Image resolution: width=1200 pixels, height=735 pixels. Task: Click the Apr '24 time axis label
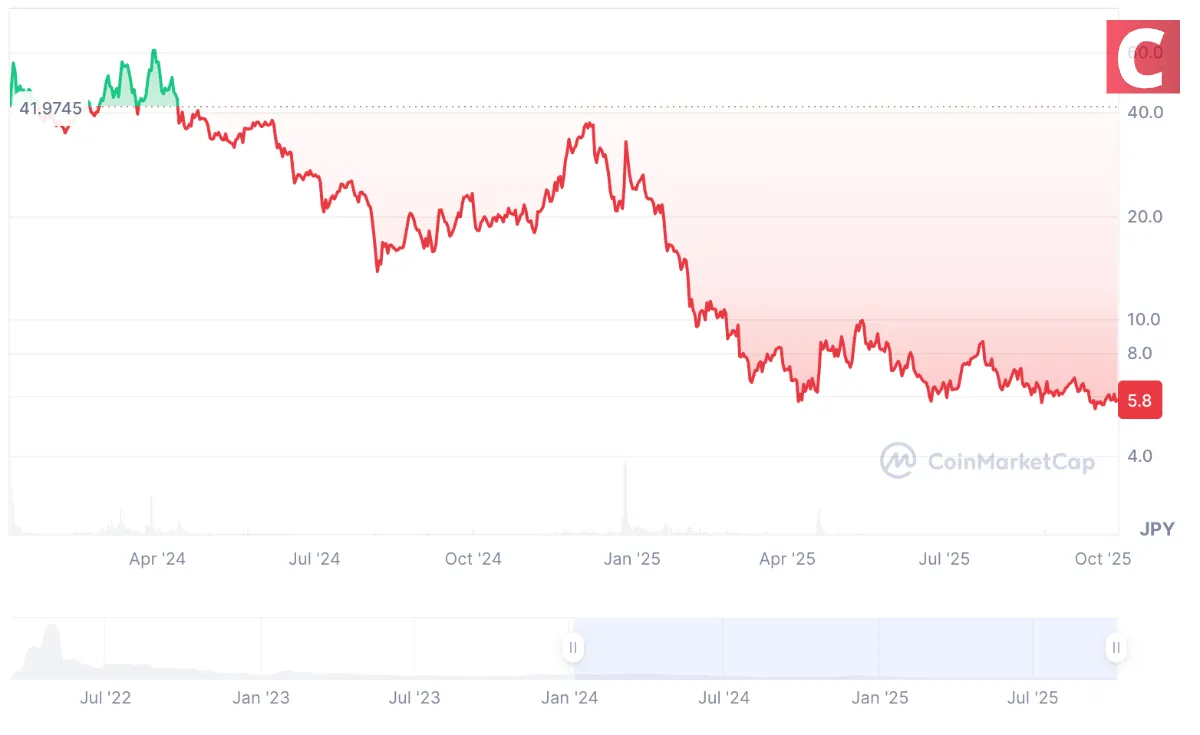tap(157, 559)
